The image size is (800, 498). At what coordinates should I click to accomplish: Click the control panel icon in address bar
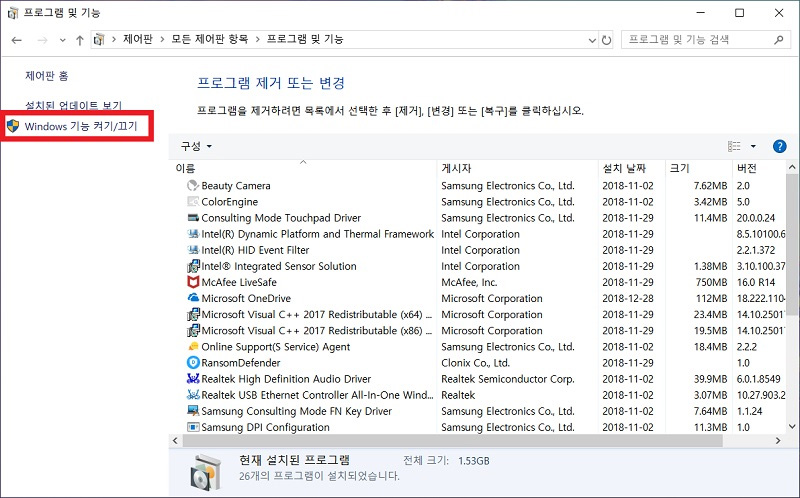pos(99,39)
